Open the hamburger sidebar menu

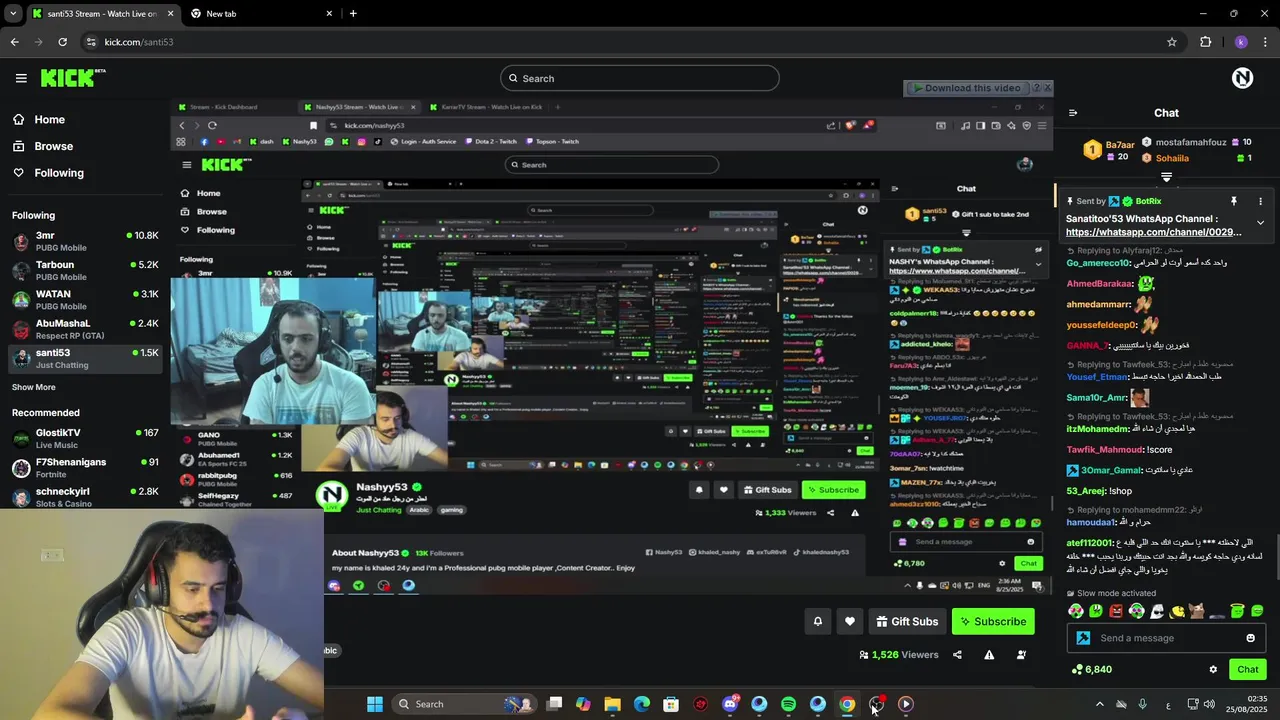(21, 78)
